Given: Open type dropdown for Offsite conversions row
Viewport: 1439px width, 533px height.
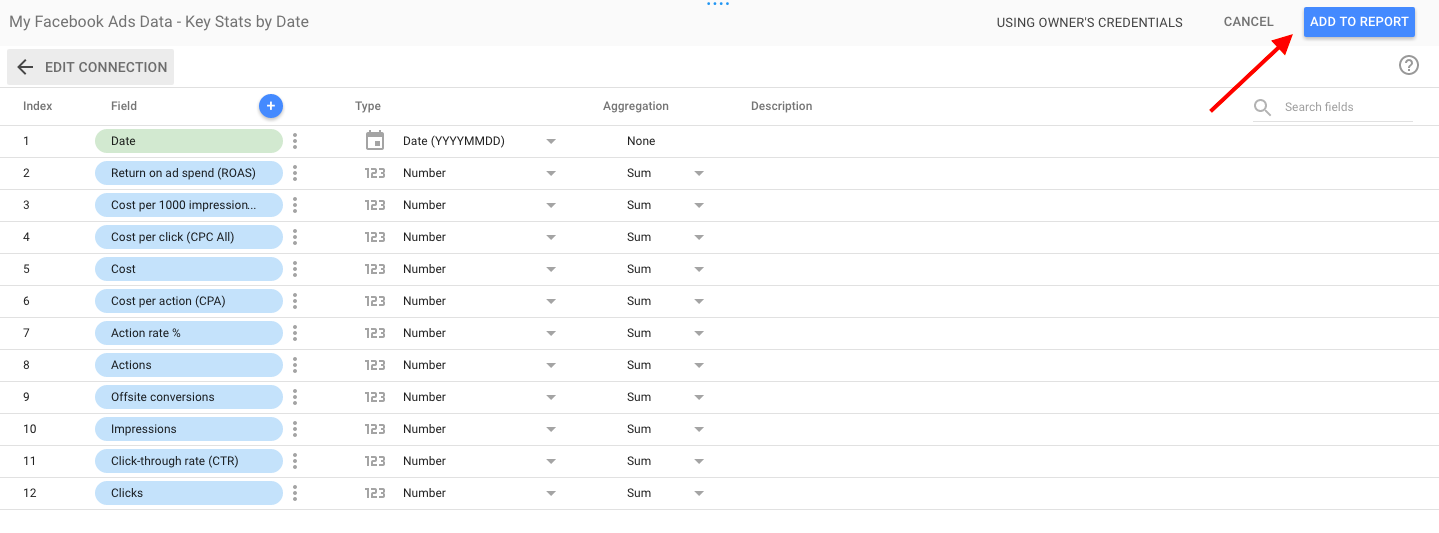Looking at the screenshot, I should click(x=550, y=397).
